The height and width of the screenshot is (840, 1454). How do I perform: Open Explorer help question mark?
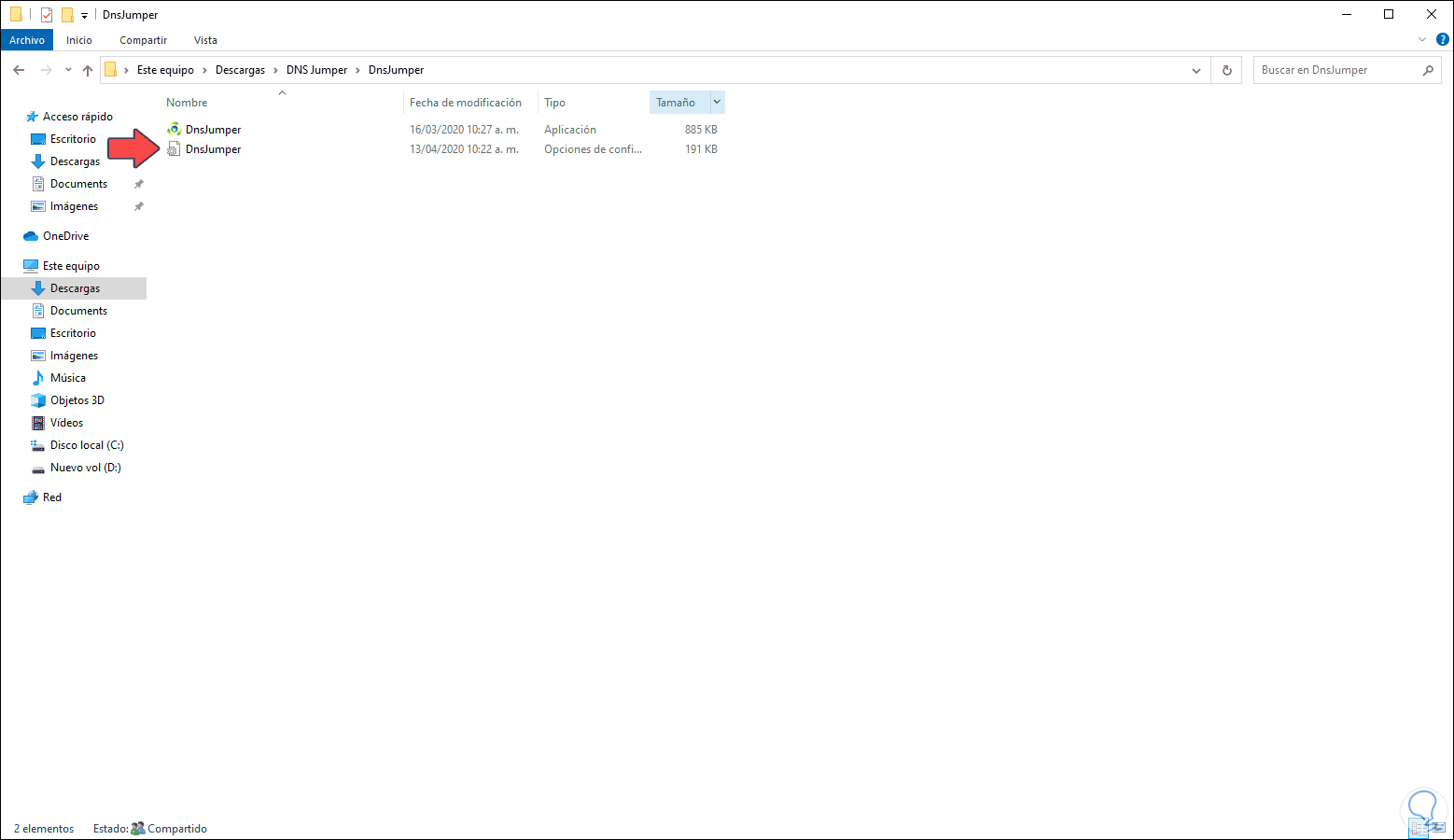(1442, 40)
